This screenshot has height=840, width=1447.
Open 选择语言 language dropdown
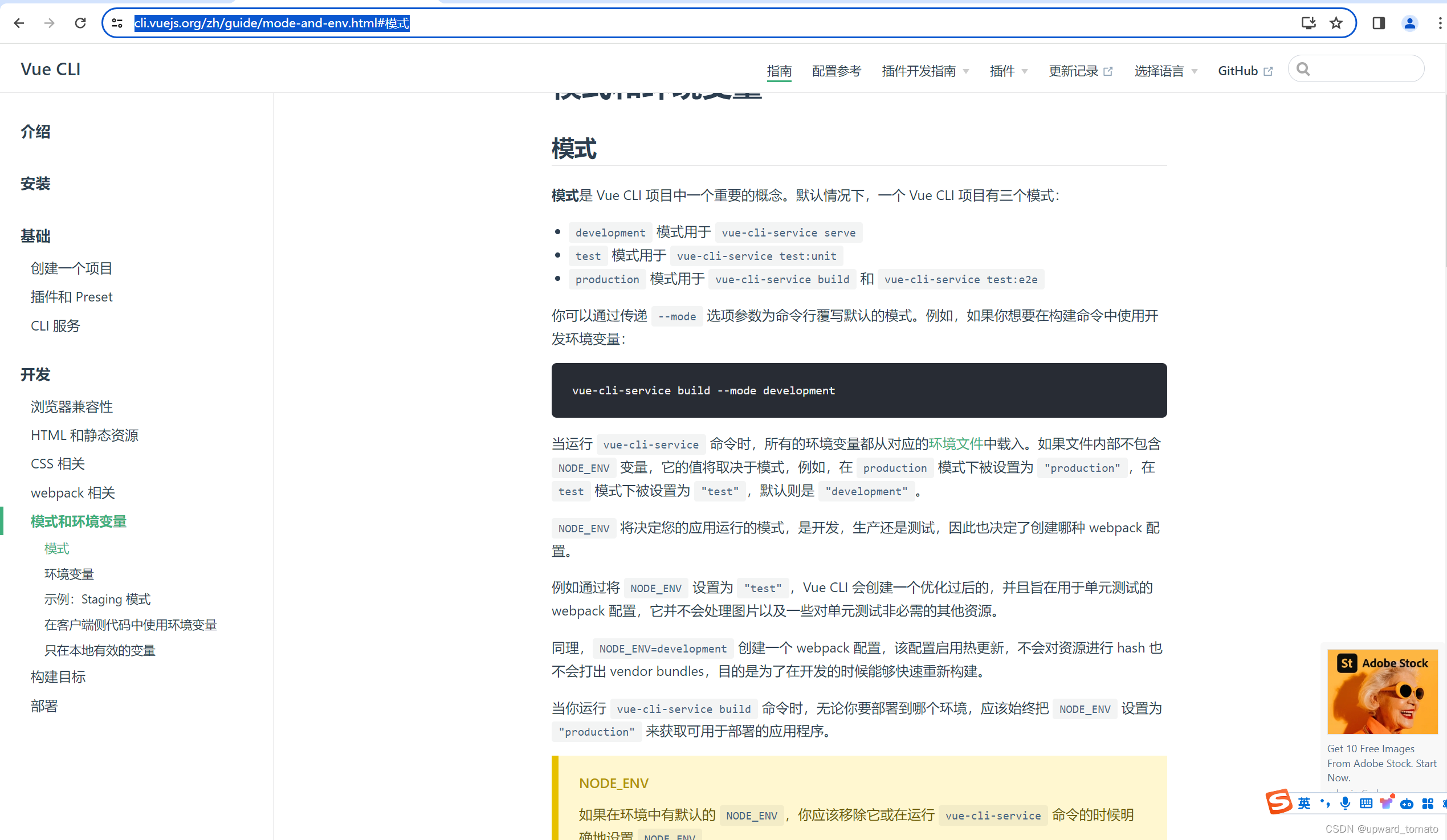tap(1165, 71)
